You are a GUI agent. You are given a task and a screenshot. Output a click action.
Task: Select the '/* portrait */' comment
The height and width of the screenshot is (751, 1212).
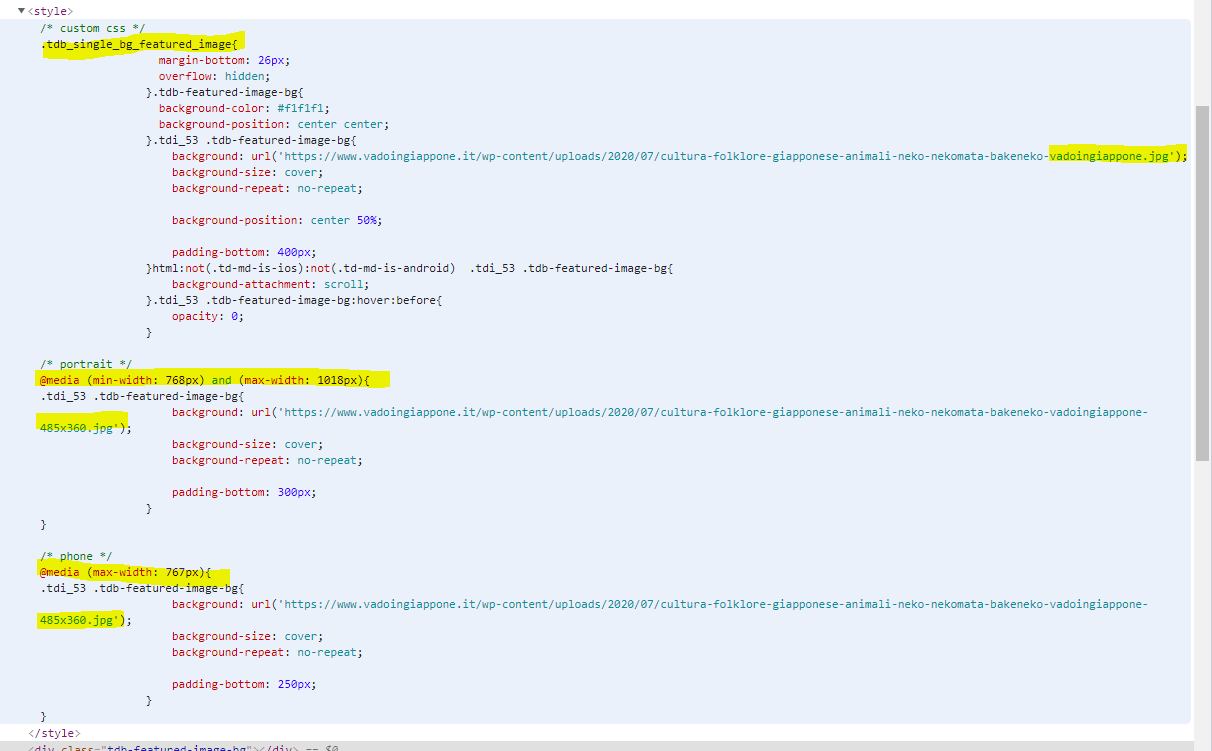(86, 364)
